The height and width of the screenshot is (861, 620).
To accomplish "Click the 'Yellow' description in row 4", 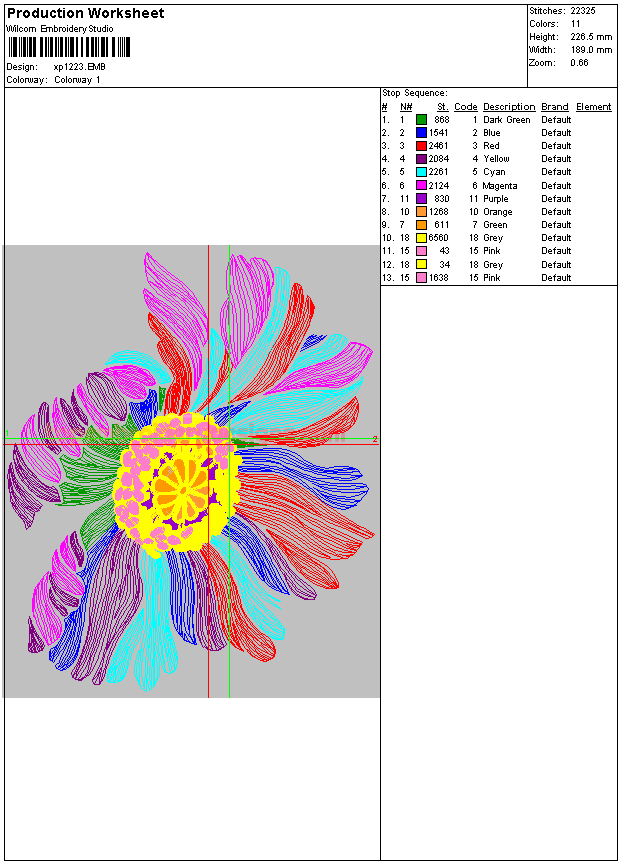I will click(496, 159).
